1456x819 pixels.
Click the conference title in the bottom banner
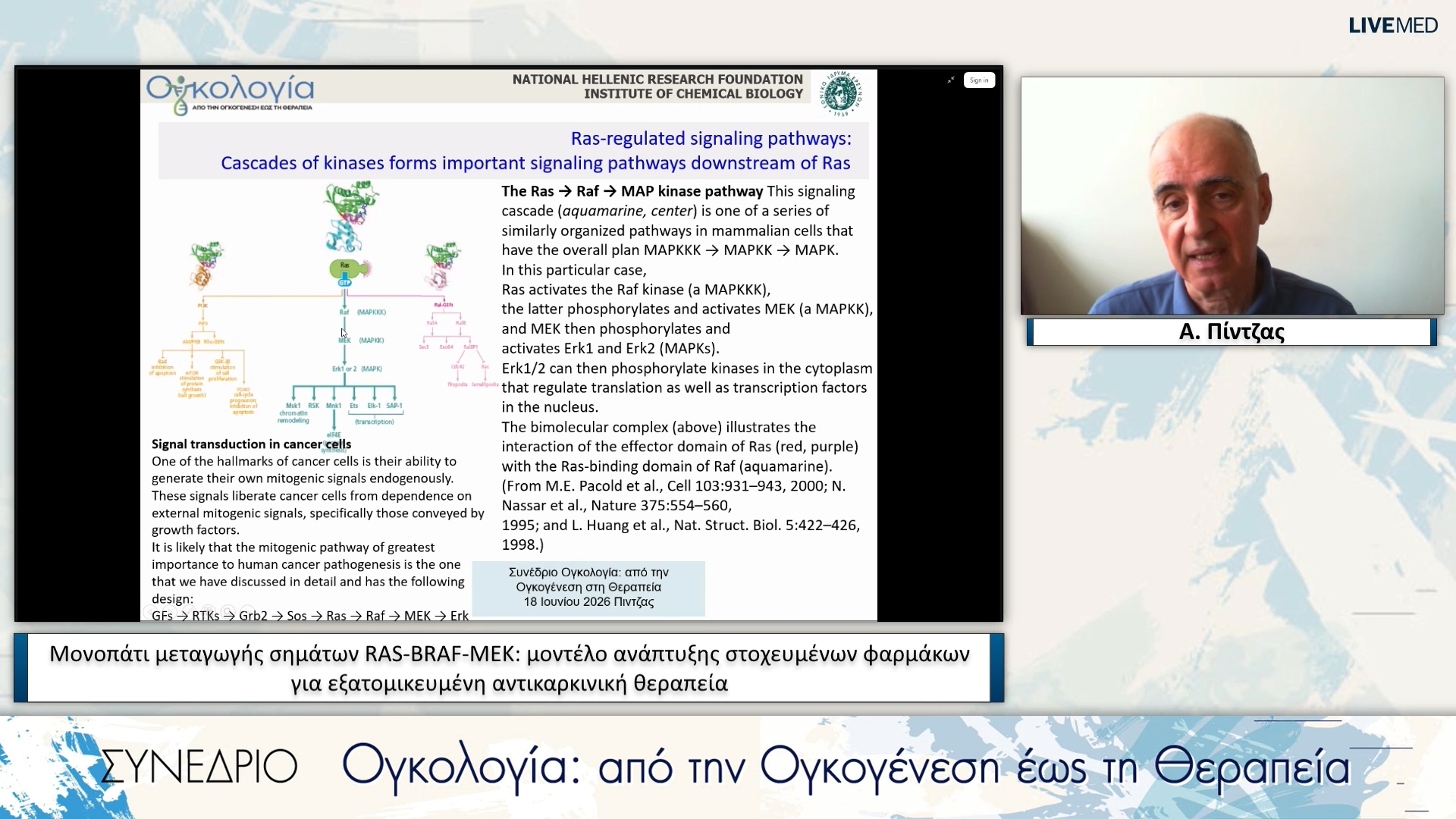846,767
